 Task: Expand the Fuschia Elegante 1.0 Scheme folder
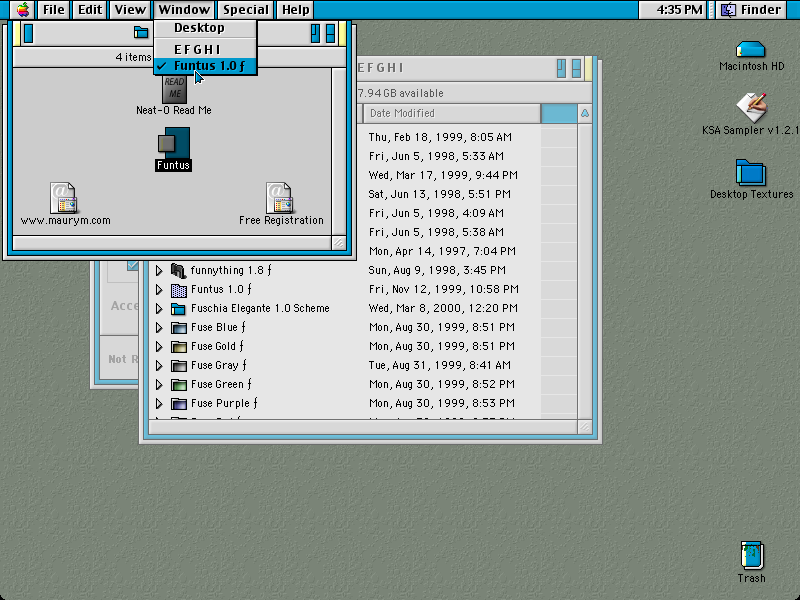(159, 309)
